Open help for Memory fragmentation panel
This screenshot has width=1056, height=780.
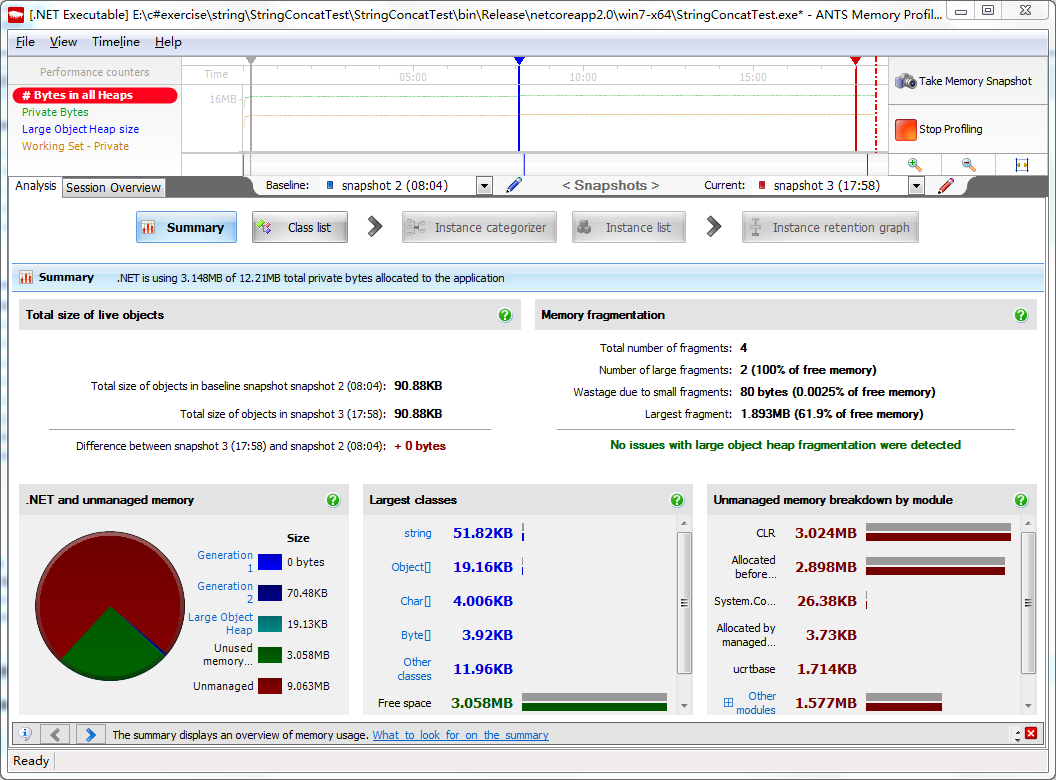click(1021, 315)
